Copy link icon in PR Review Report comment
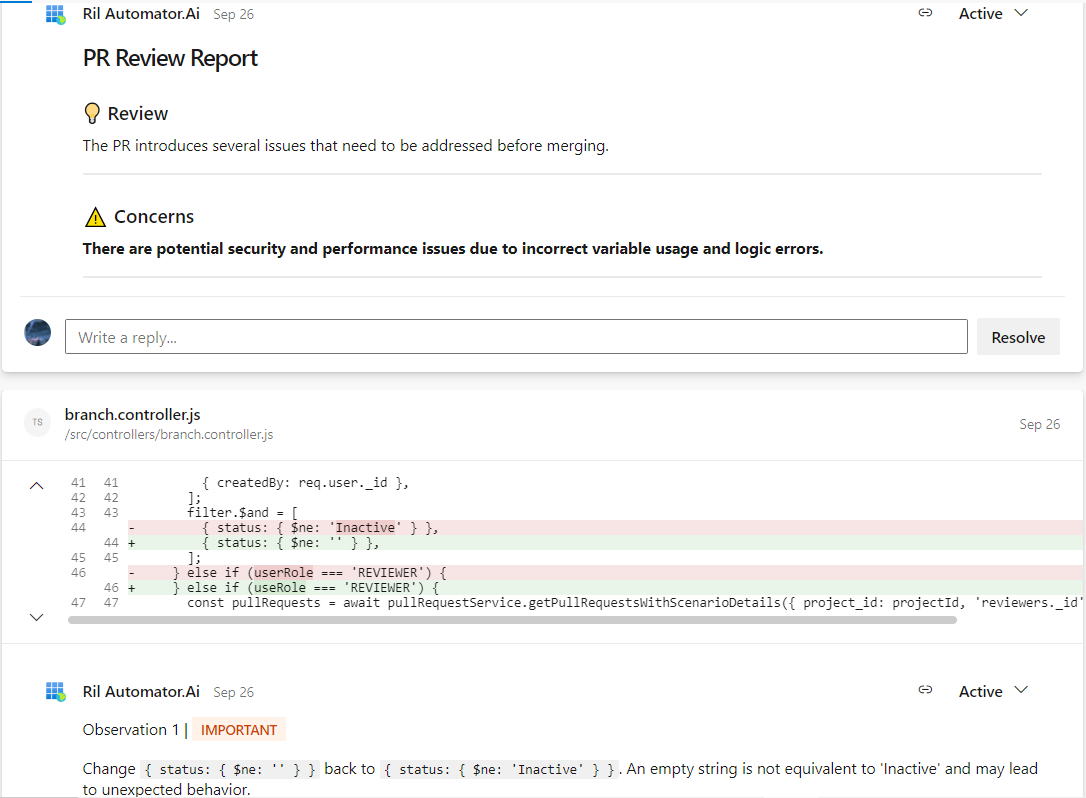The width and height of the screenshot is (1086, 798). [925, 13]
